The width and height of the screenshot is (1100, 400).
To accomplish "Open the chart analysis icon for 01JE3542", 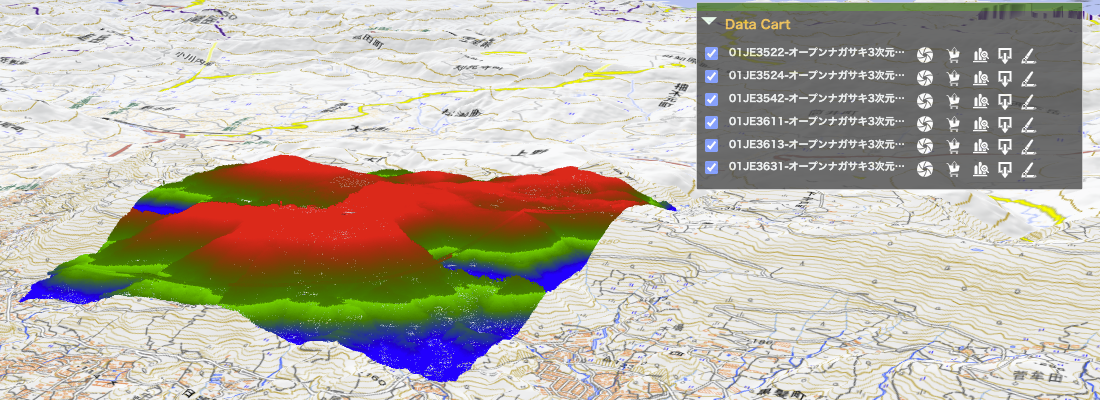I will (981, 101).
